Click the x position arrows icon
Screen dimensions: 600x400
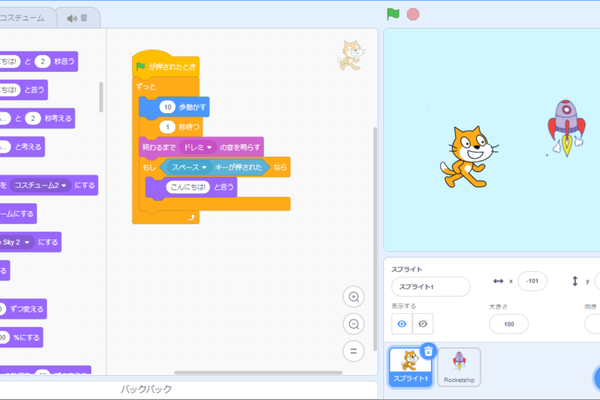click(498, 281)
